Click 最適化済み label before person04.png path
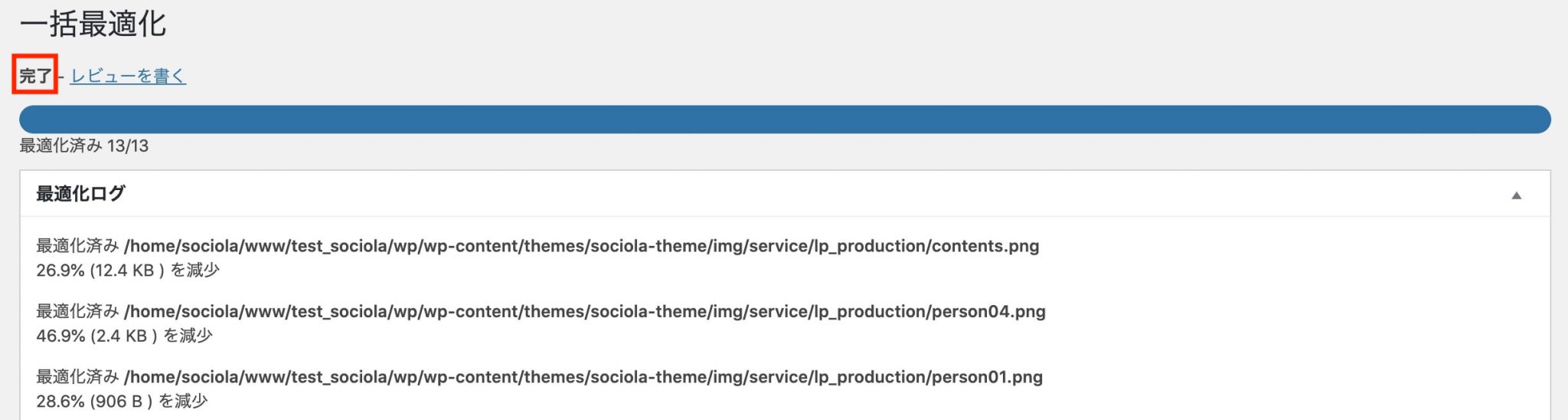 pos(77,311)
